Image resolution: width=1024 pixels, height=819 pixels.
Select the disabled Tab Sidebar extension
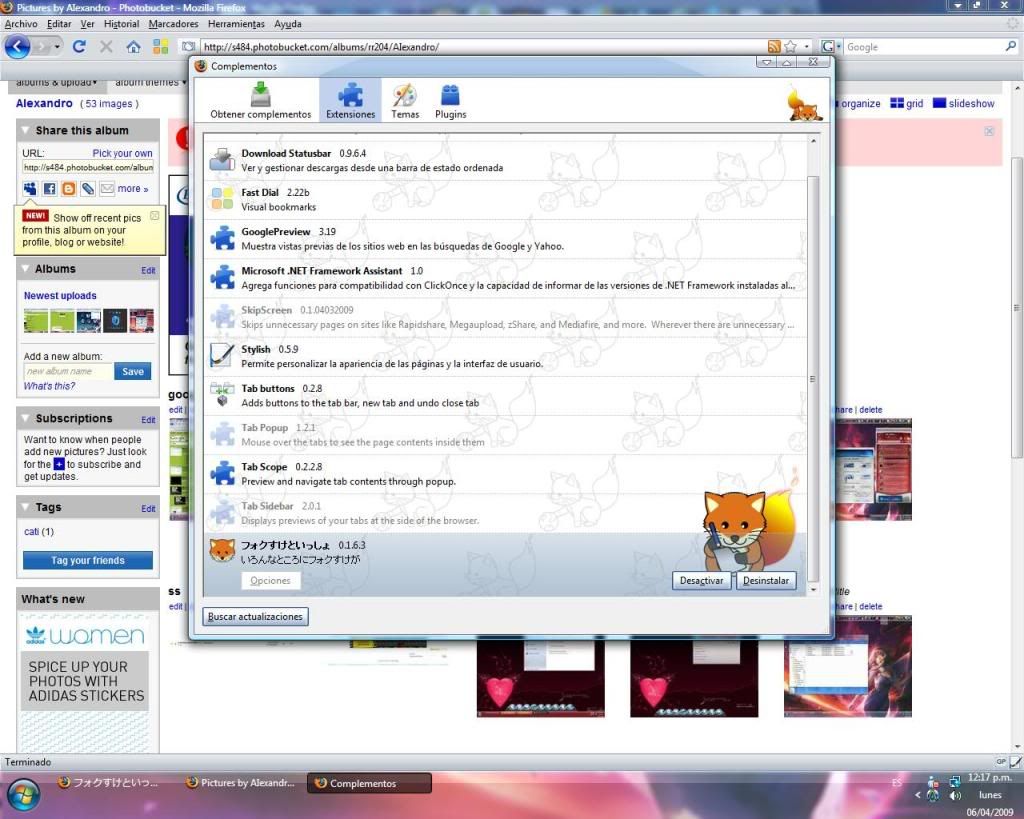(505, 513)
